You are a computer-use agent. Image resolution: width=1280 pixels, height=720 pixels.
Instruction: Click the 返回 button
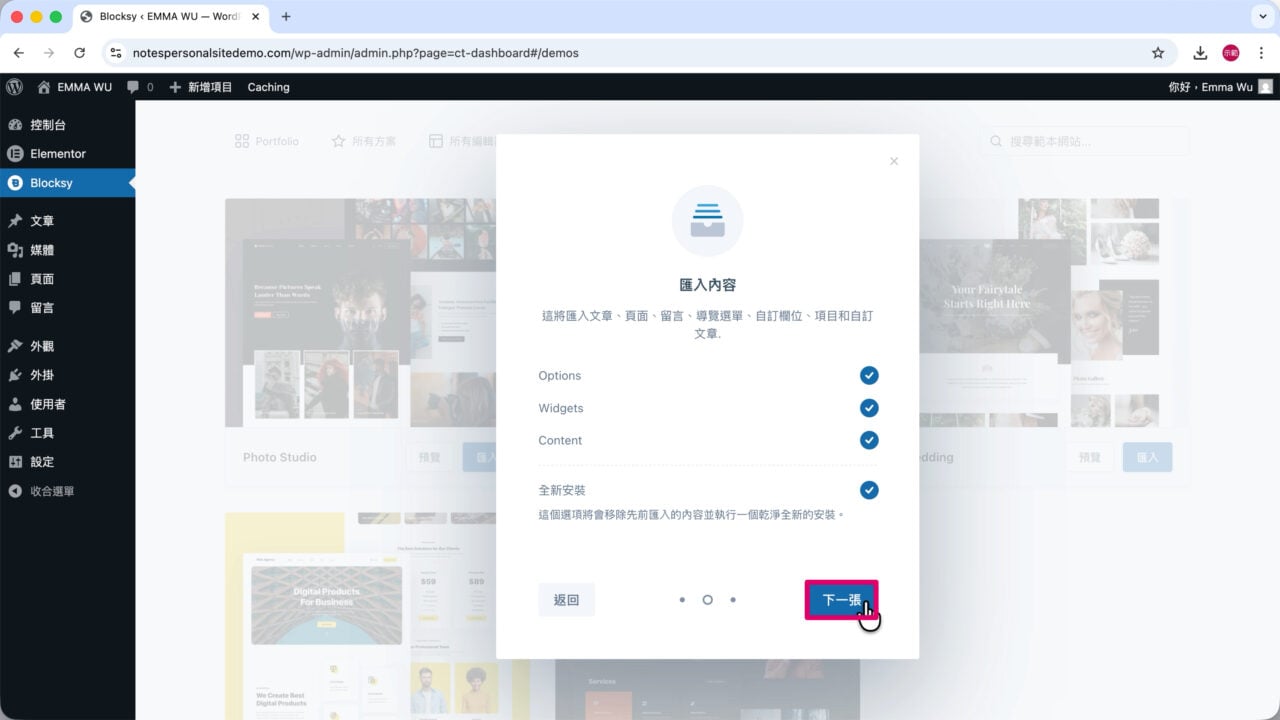[566, 600]
